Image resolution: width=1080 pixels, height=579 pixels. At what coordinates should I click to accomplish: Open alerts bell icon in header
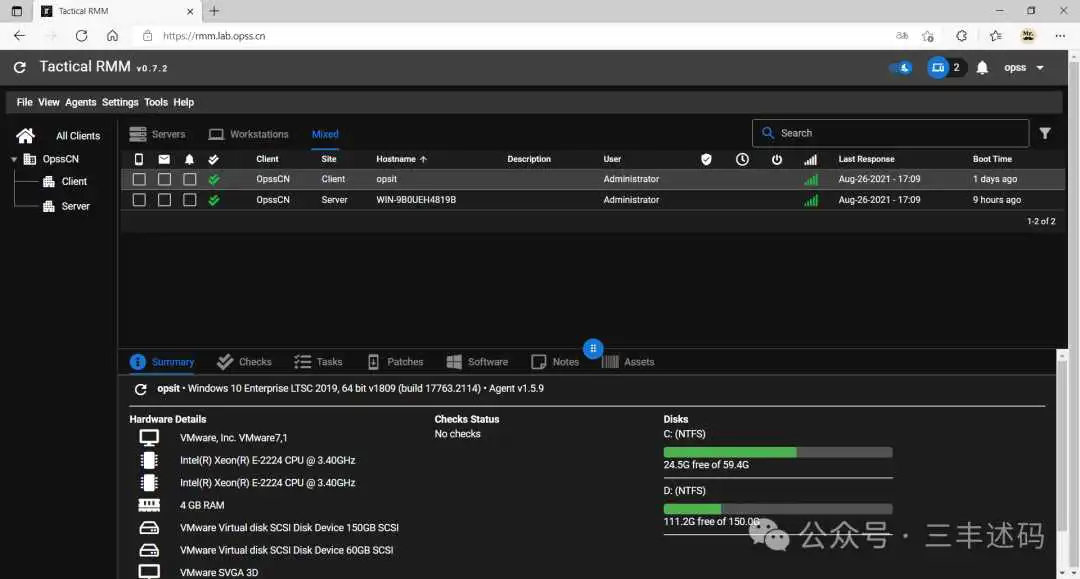(982, 67)
